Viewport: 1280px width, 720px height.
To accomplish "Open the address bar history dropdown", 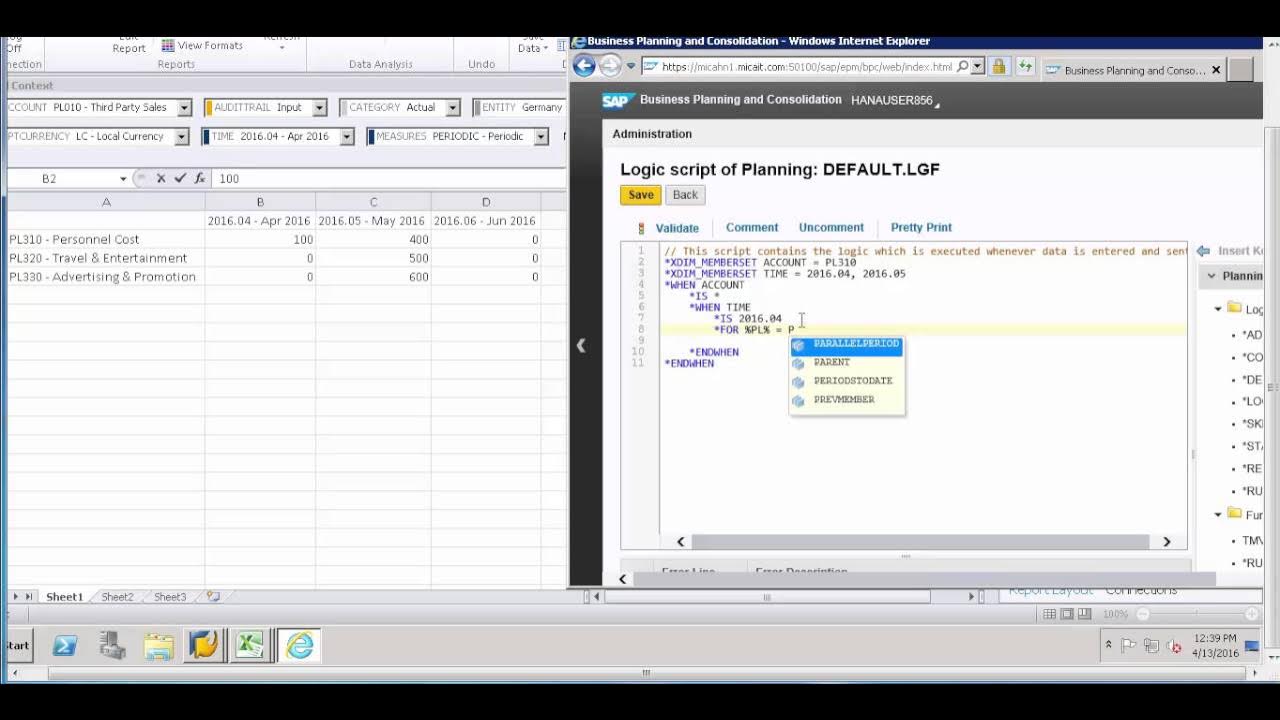I will (977, 67).
